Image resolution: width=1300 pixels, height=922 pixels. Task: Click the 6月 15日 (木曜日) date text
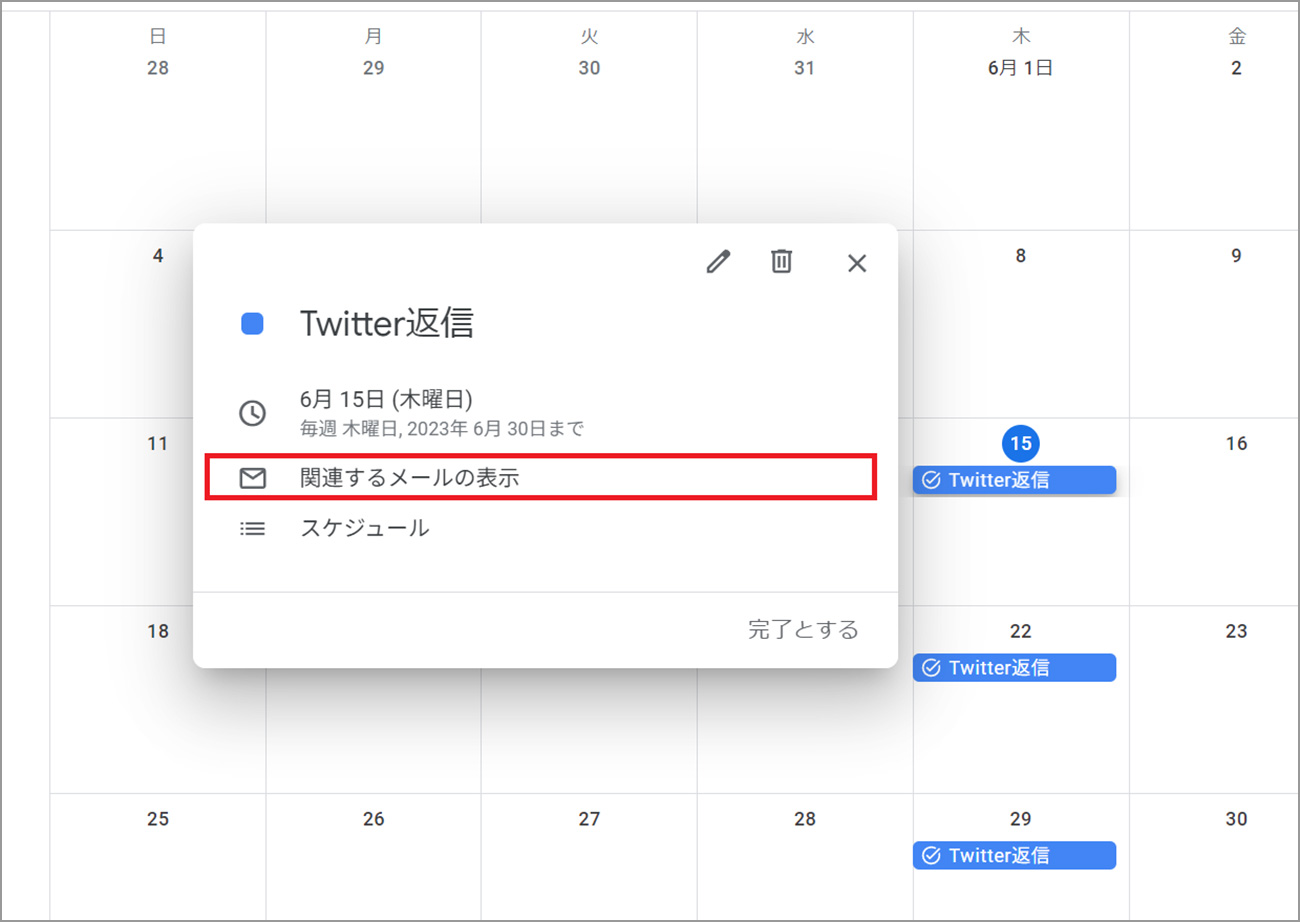(386, 399)
